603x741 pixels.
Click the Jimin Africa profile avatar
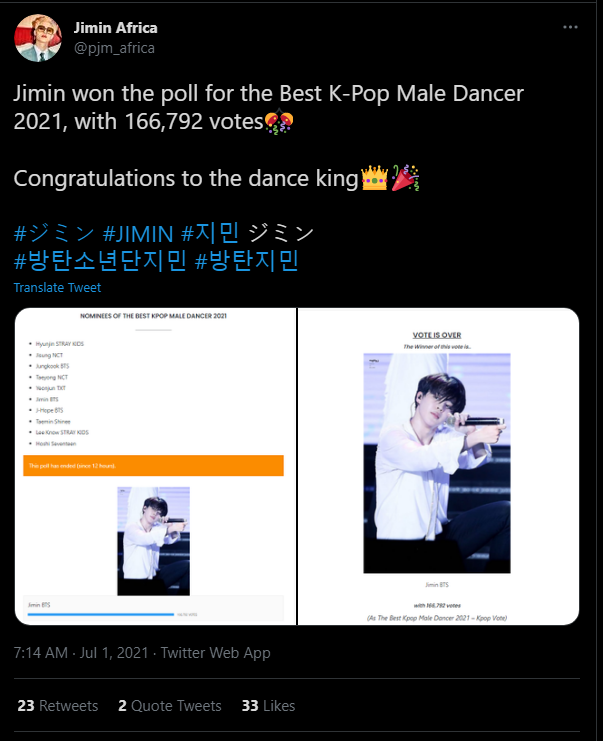(x=38, y=38)
